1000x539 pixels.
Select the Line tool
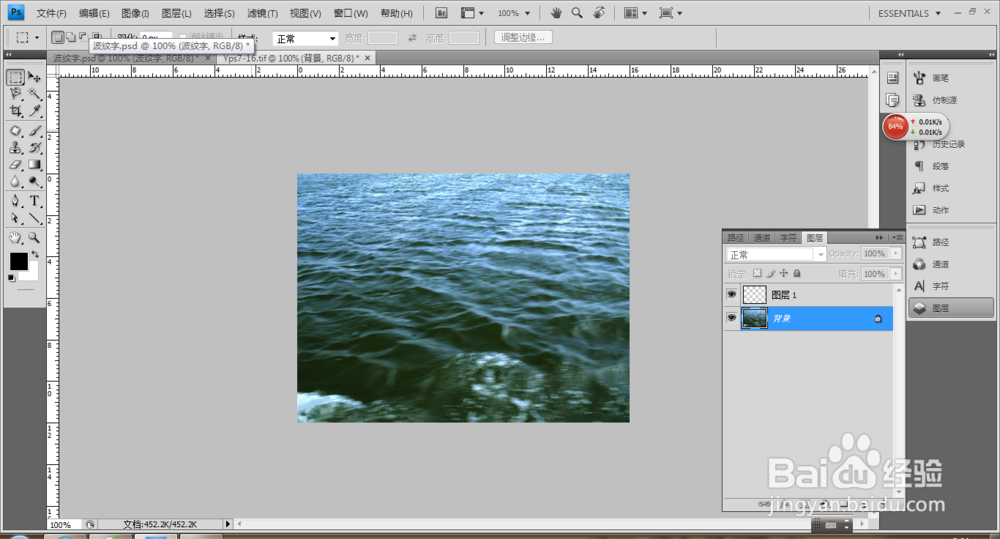(34, 218)
